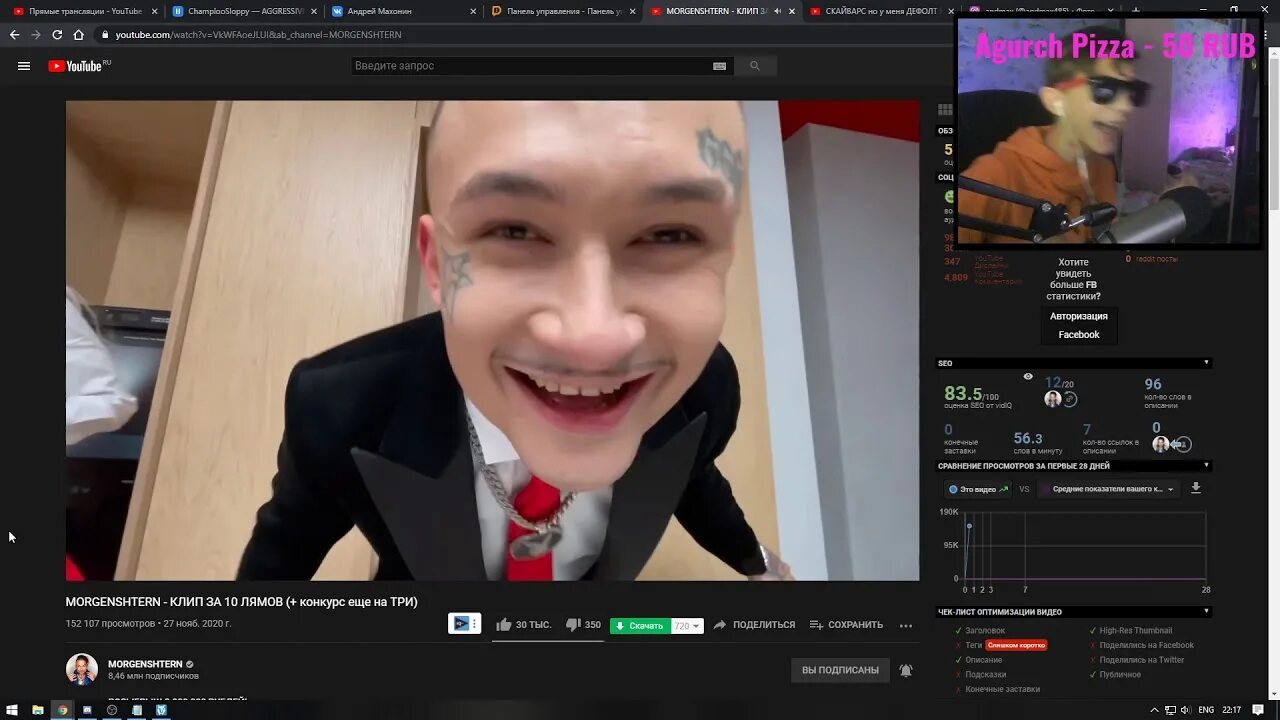This screenshot has height=720, width=1280.
Task: Collapse 'Чек-лист оптимизации видео' section
Action: (1206, 611)
